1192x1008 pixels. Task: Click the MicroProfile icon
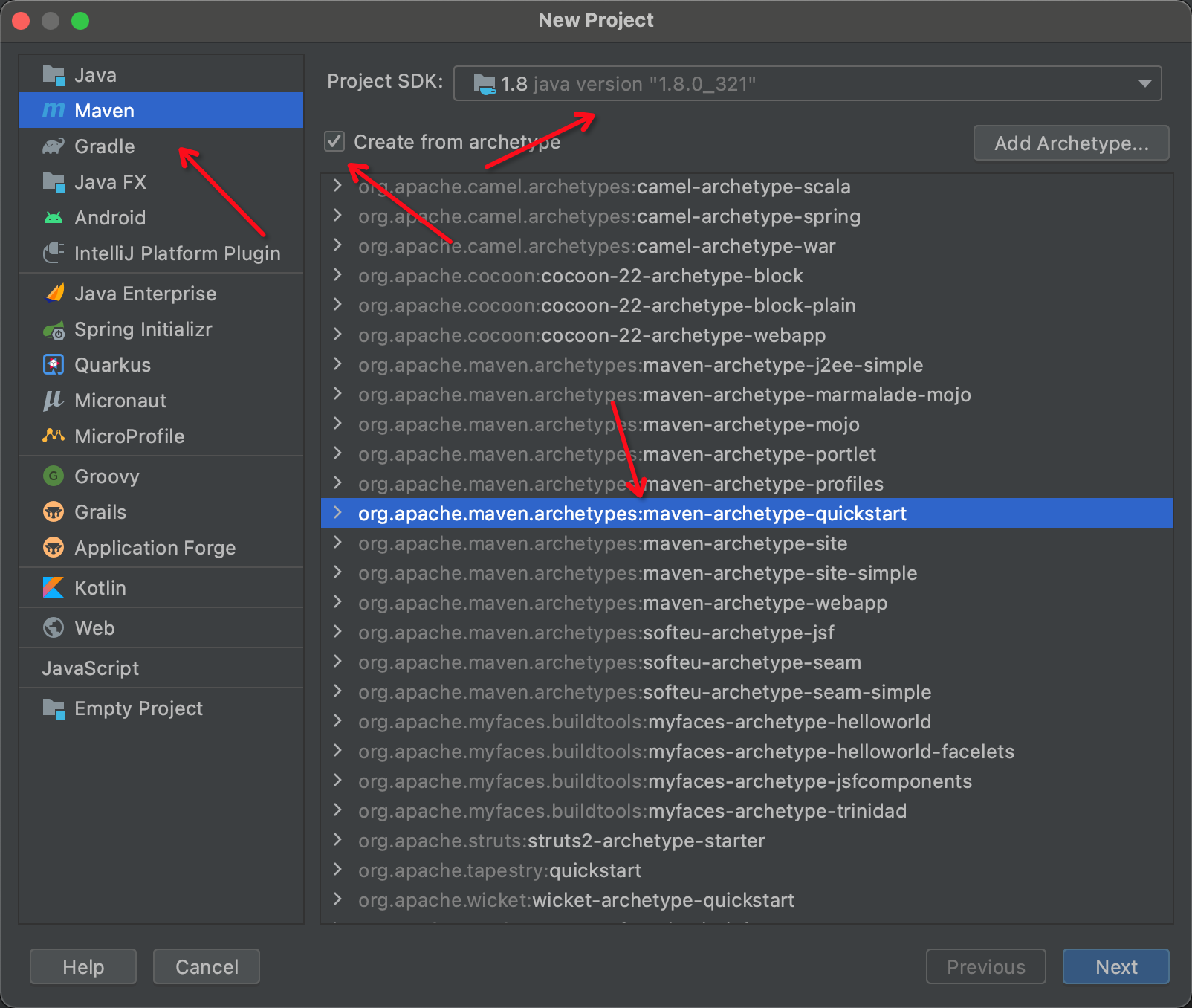tap(54, 436)
